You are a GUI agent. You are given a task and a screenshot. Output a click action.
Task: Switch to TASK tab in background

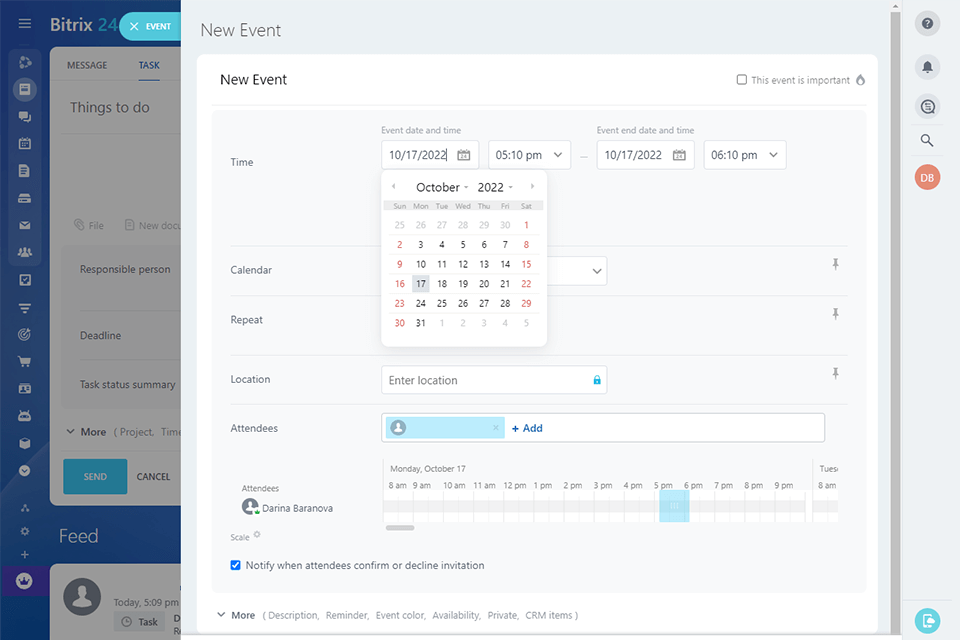point(149,65)
